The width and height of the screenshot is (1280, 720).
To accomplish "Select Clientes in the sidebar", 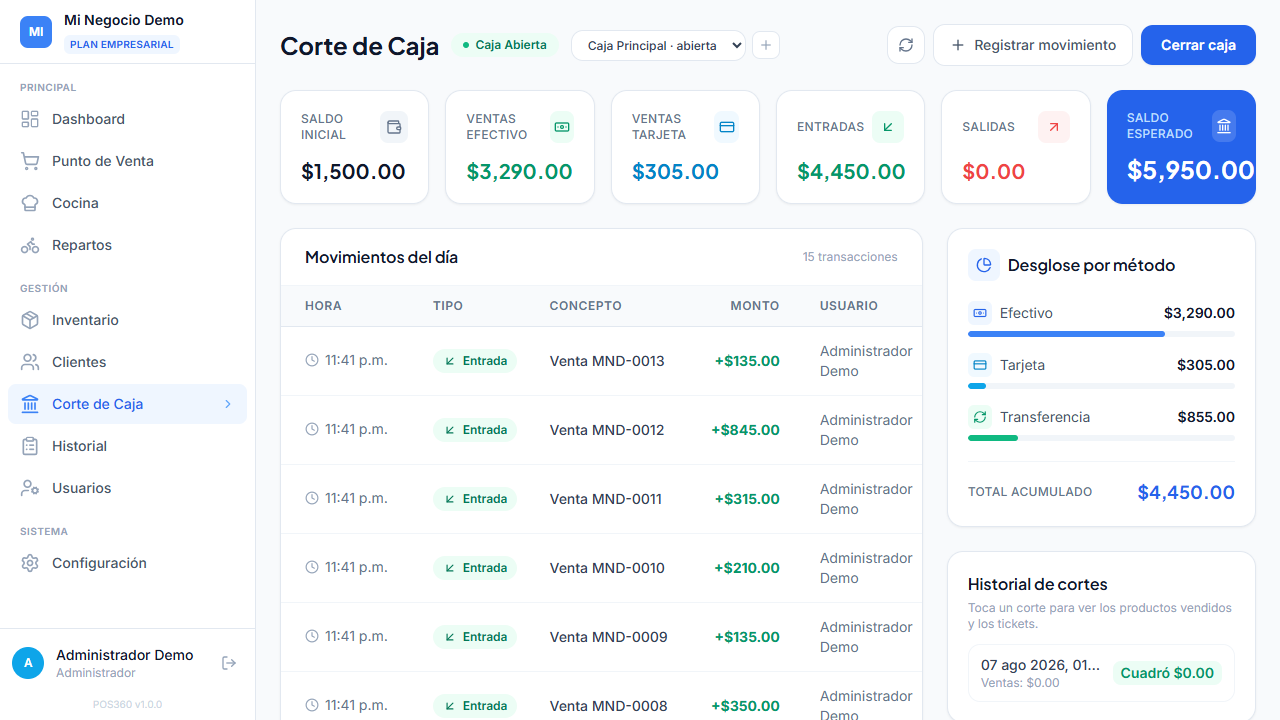I will pyautogui.click(x=127, y=362).
